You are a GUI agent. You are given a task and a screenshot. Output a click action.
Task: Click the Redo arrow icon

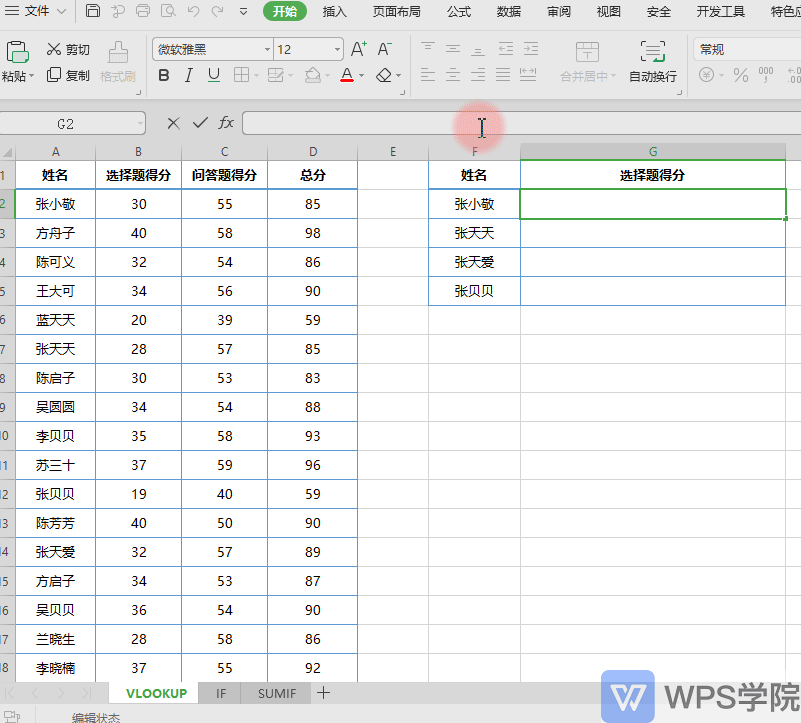coord(218,11)
